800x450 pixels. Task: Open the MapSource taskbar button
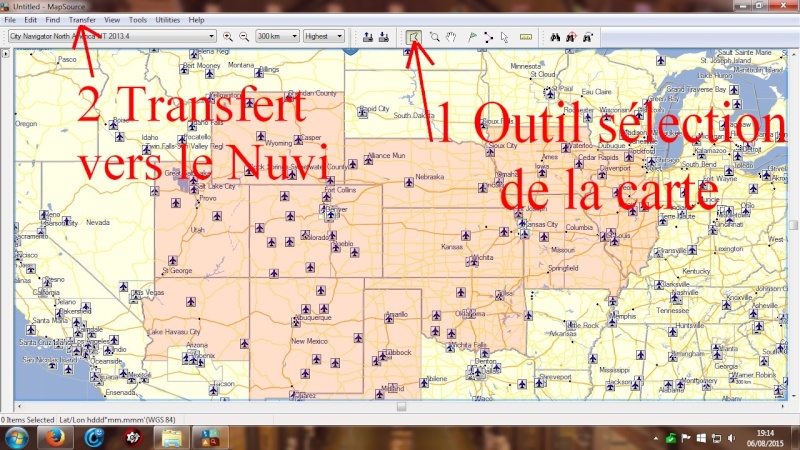[x=210, y=438]
